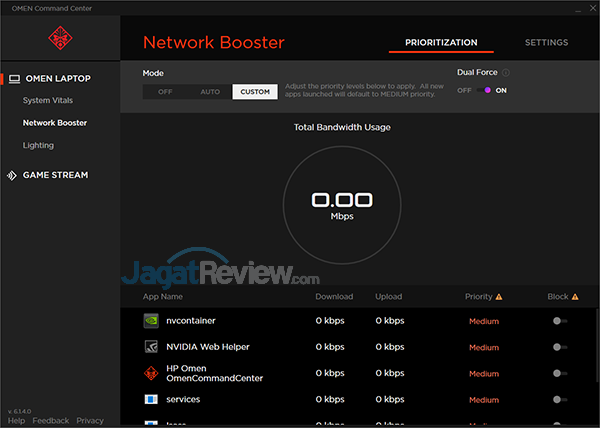This screenshot has width=600, height=428.
Task: Click the Dual Force info icon
Action: (505, 73)
